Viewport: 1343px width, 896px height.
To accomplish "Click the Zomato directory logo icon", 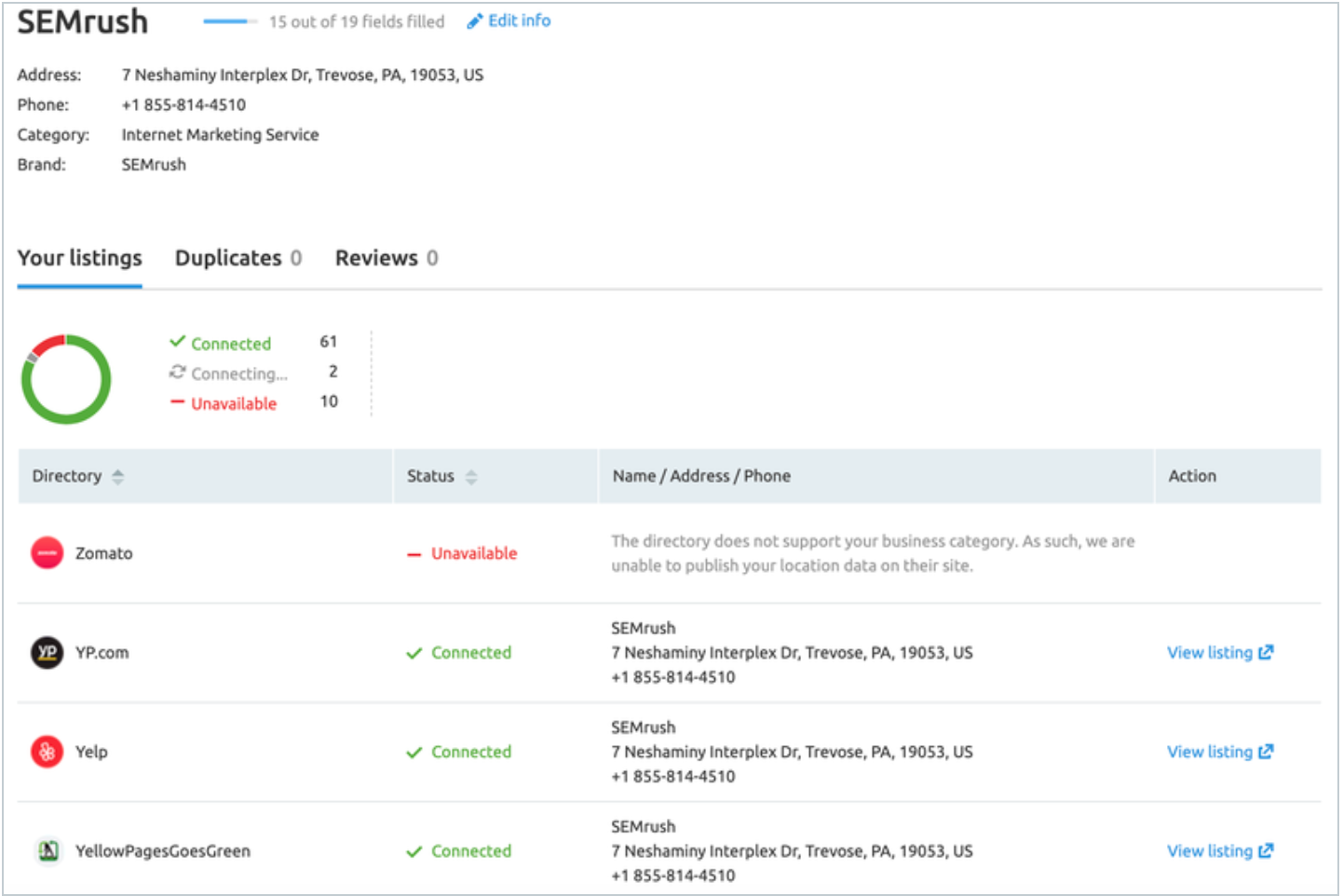I will [x=47, y=553].
